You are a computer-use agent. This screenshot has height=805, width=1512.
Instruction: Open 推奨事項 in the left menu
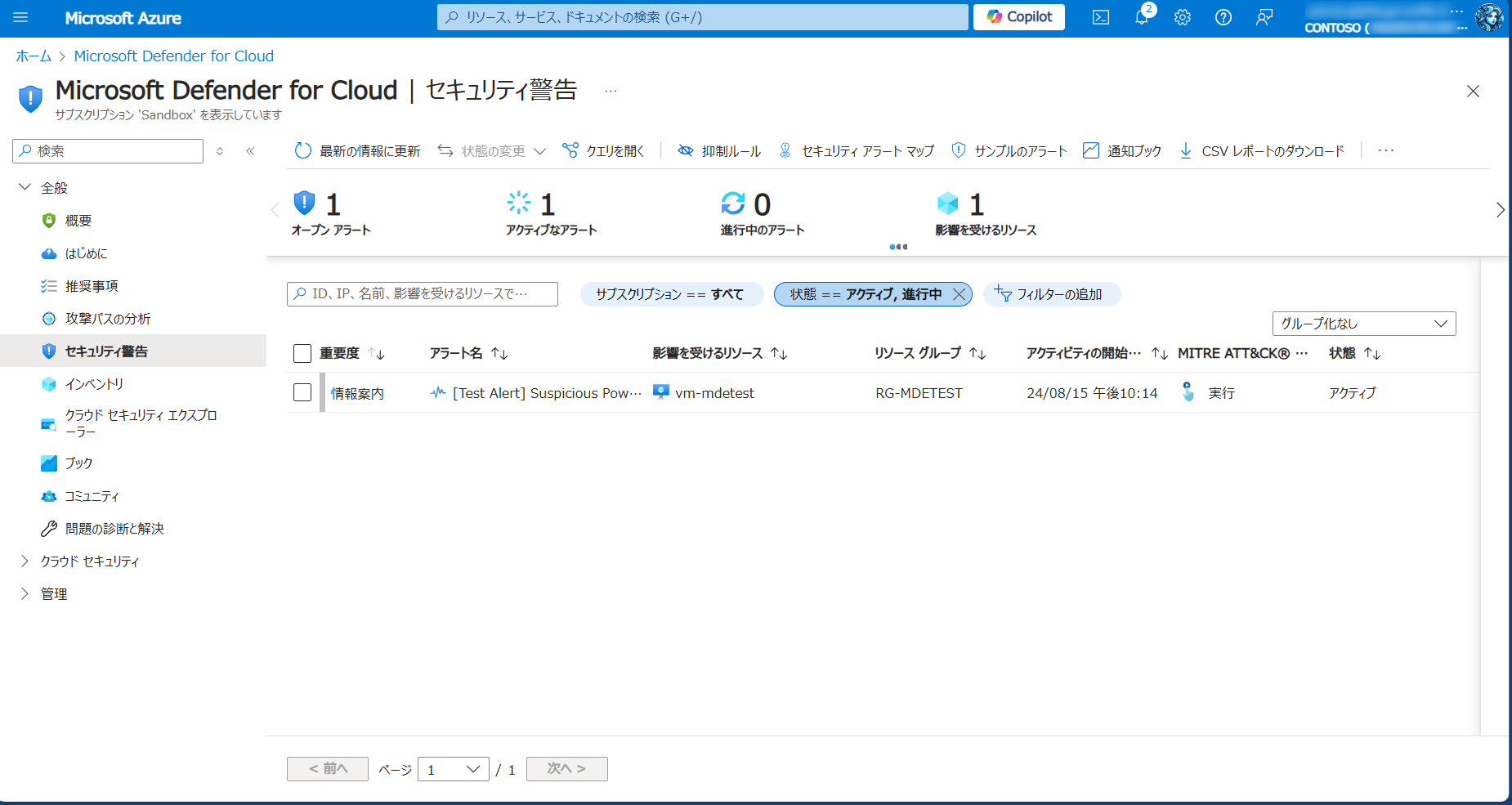pyautogui.click(x=92, y=286)
